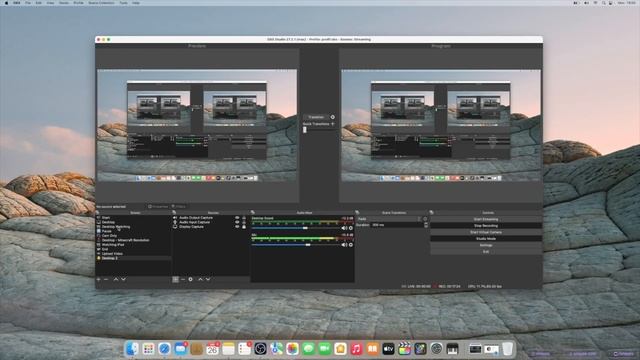This screenshot has width=640, height=360.
Task: Move scene down in Scenes list
Action: click(123, 279)
